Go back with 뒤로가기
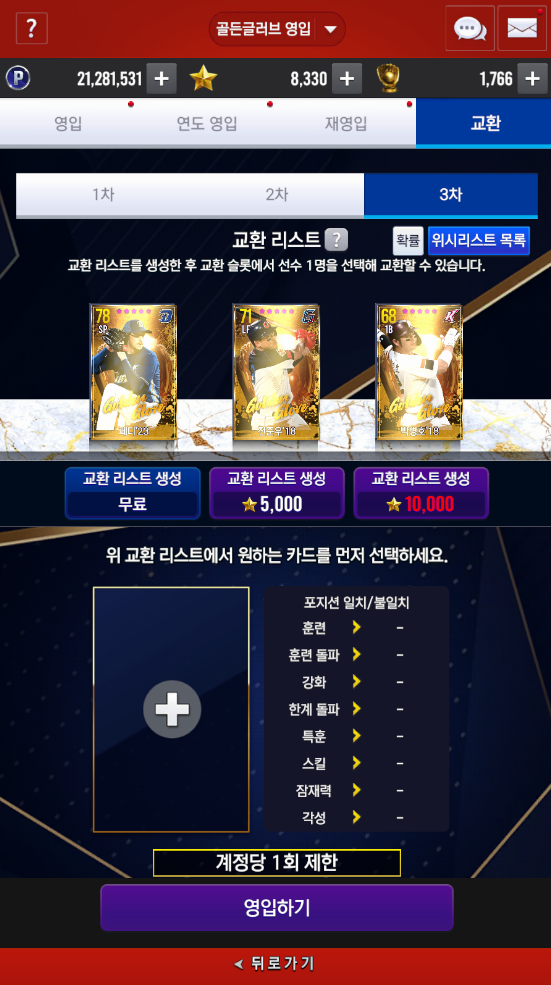 pos(275,963)
